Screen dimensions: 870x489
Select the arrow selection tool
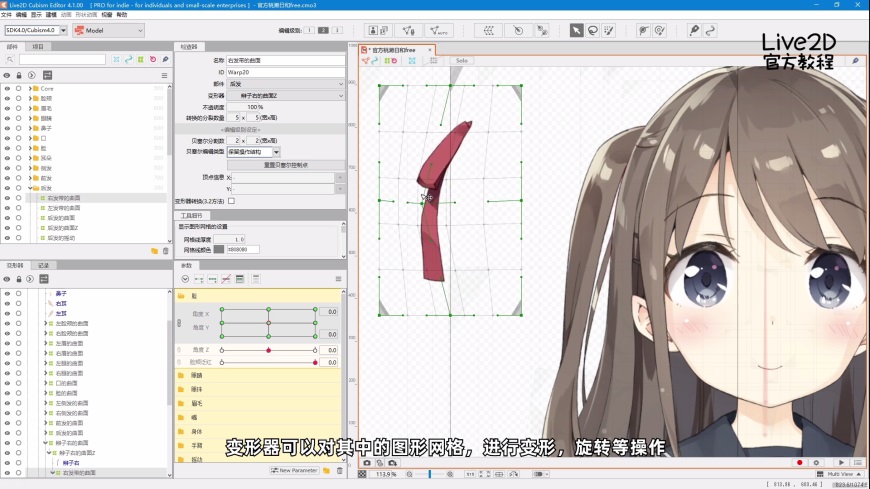click(x=576, y=31)
